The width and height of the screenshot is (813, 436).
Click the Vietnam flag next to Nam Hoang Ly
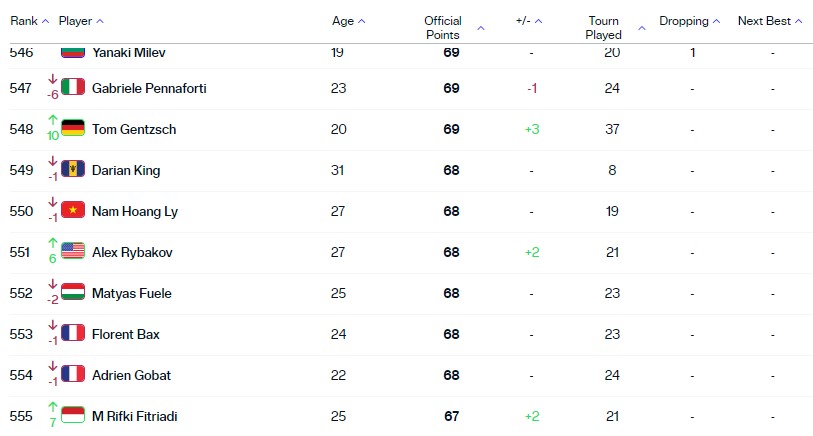coord(73,209)
